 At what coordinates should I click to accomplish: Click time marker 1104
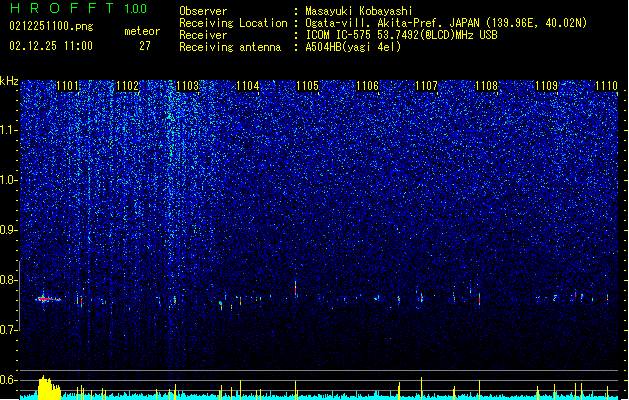tap(248, 86)
